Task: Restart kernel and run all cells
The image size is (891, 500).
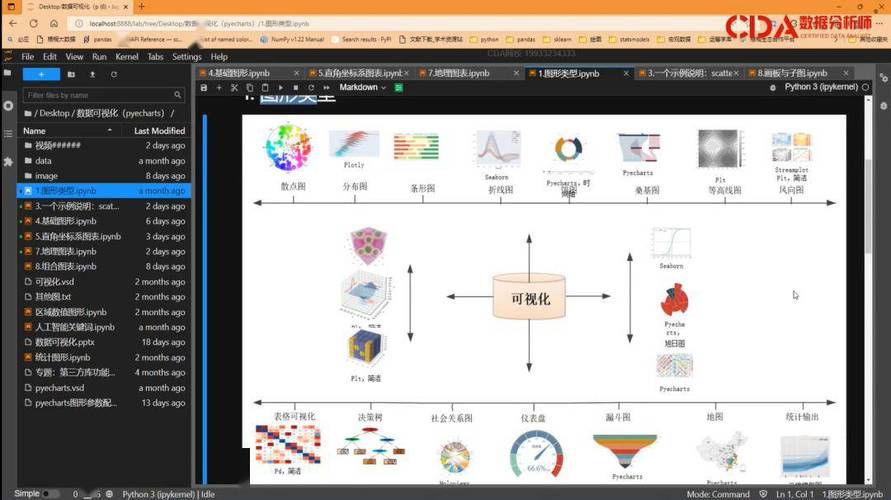Action: (326, 88)
